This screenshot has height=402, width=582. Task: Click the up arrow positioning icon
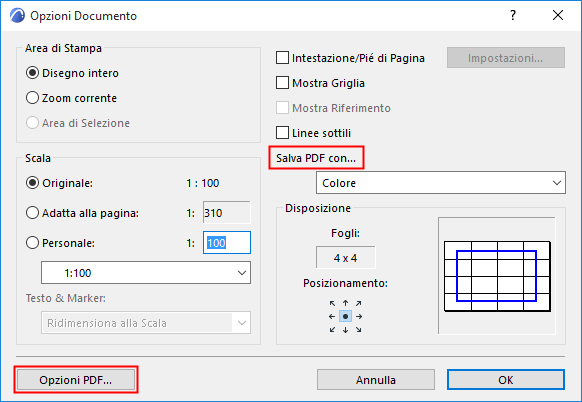(x=346, y=303)
